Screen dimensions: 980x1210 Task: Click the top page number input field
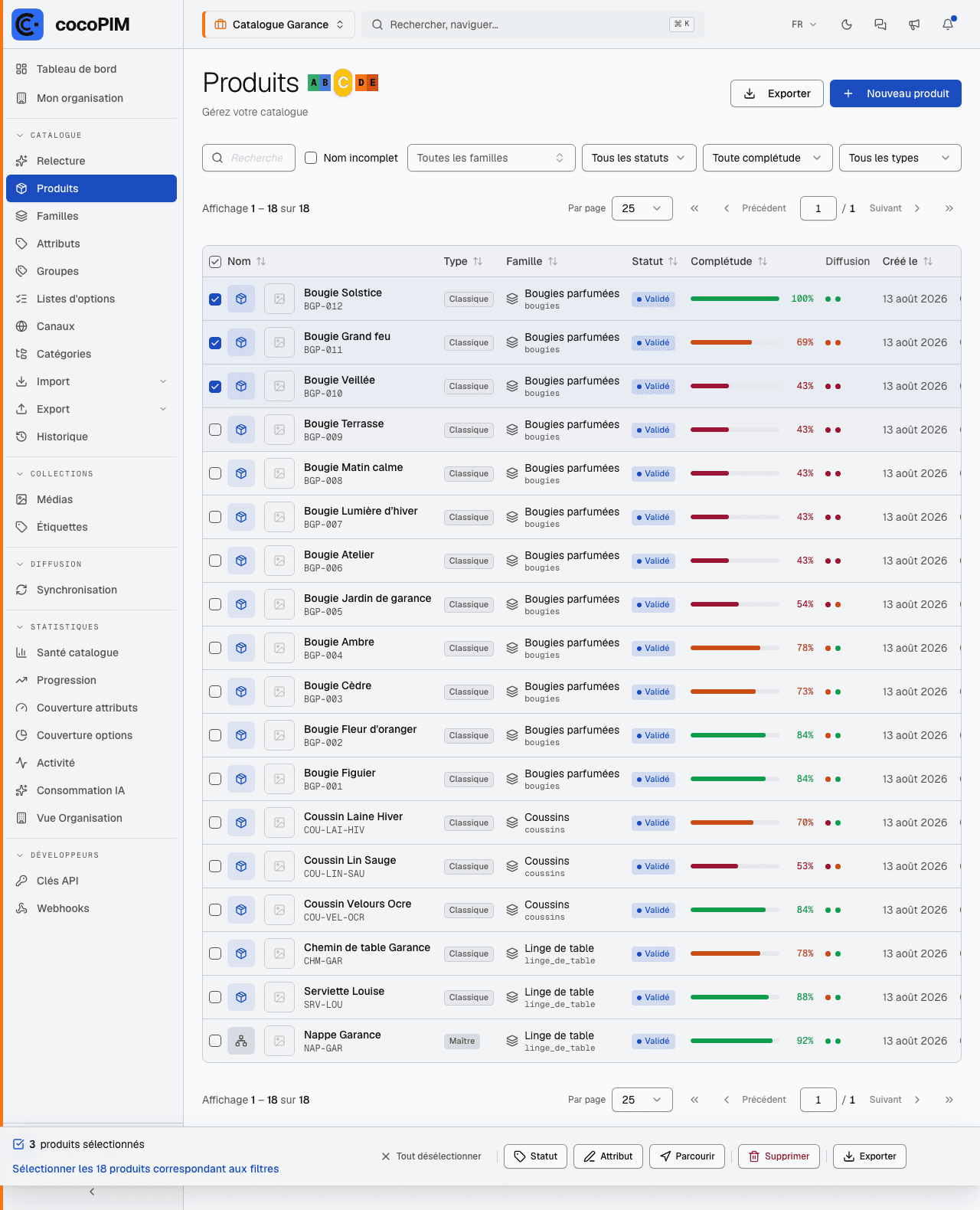click(x=818, y=208)
